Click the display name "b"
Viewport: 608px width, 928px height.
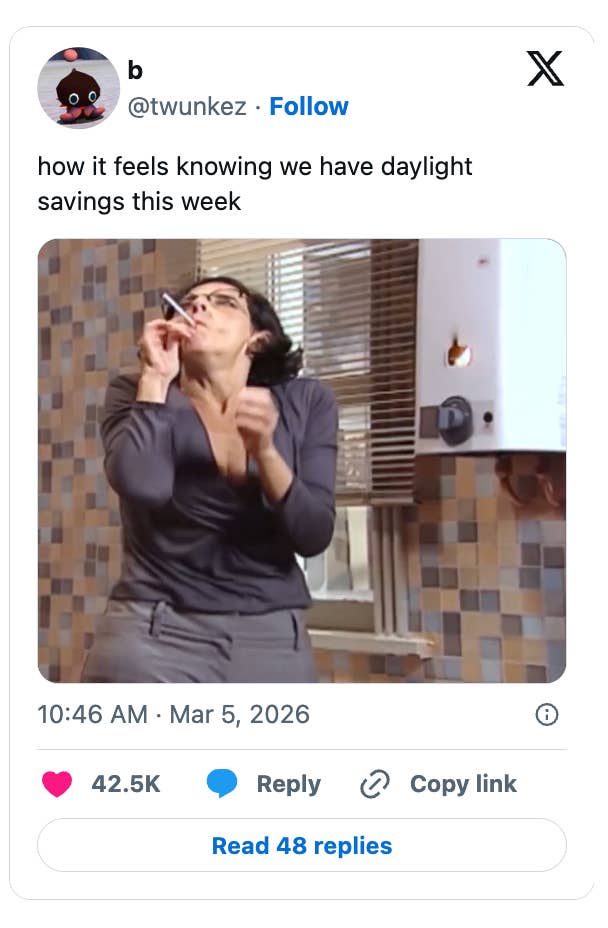tap(135, 70)
